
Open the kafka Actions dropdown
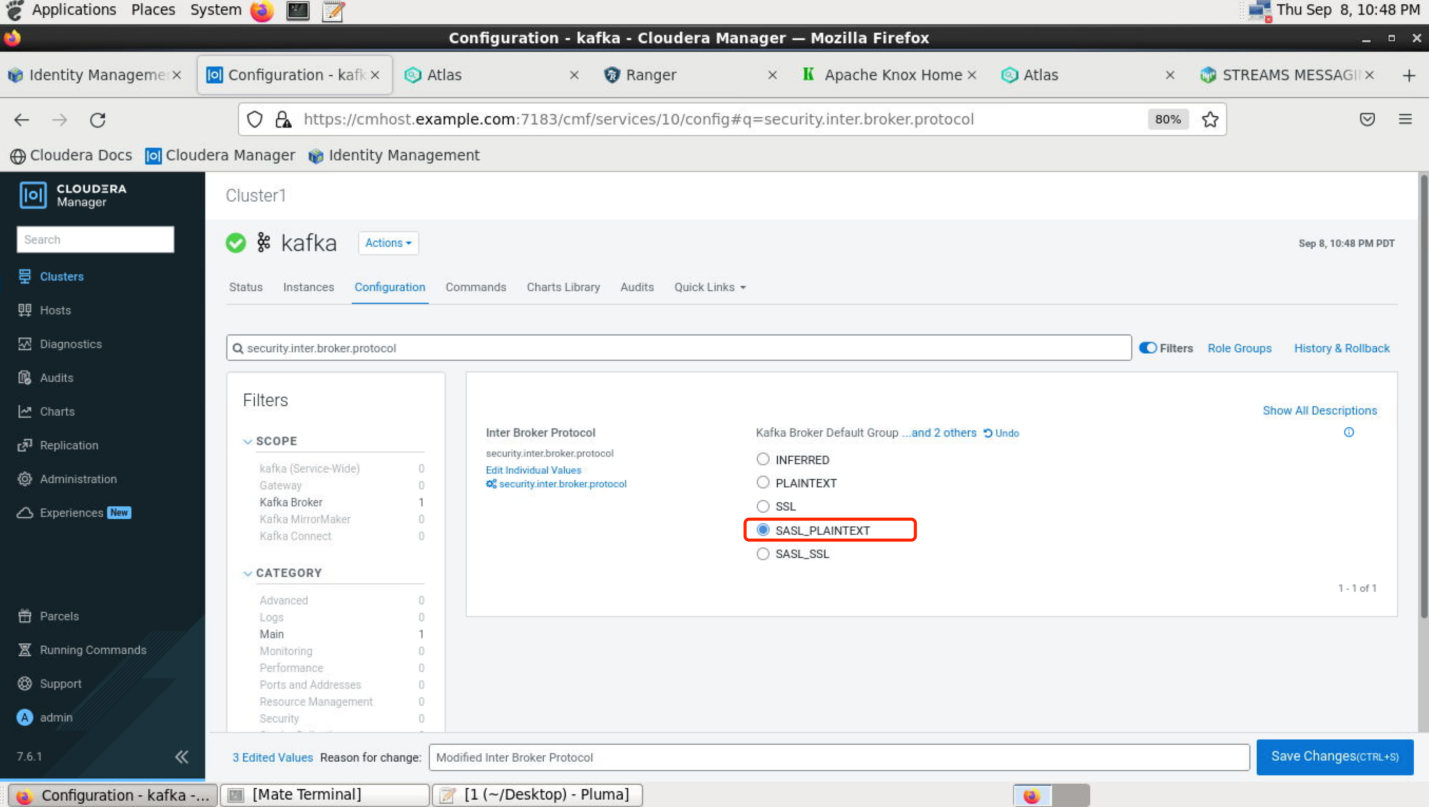pos(388,243)
